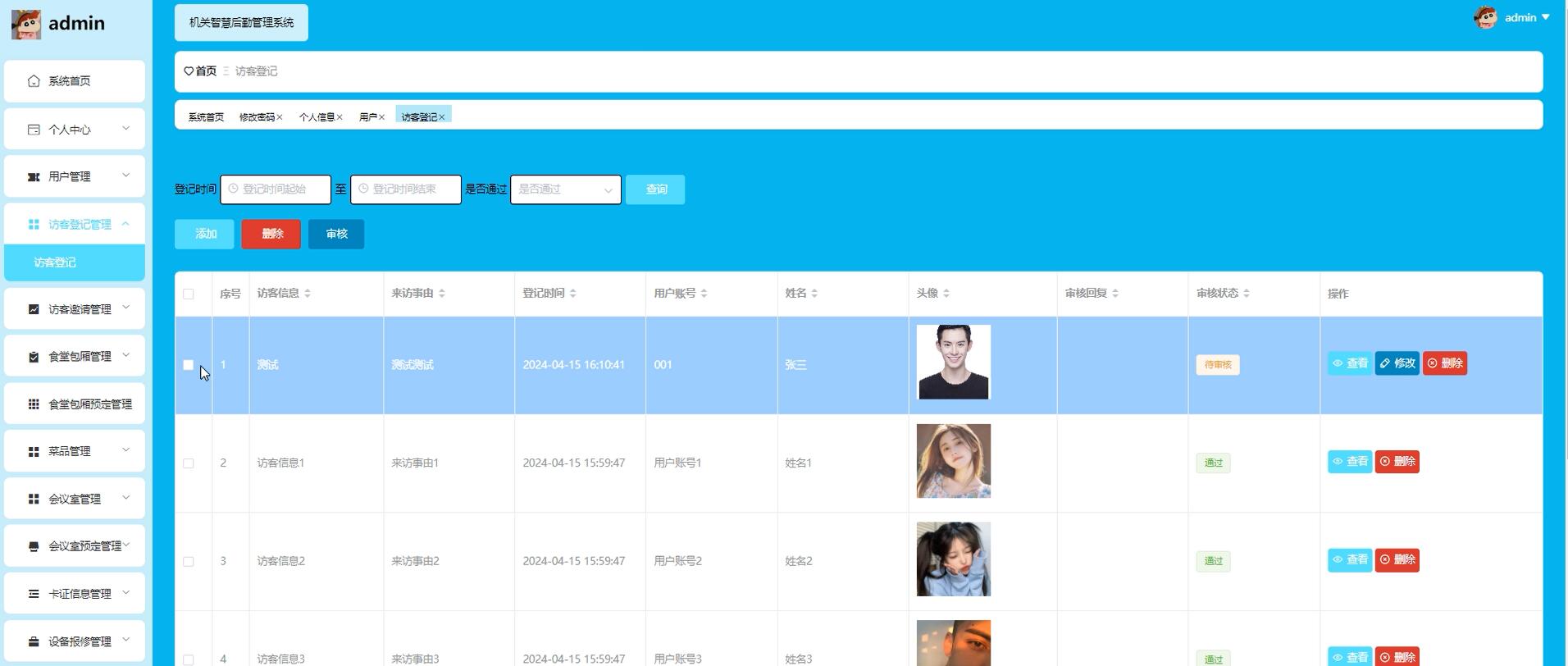Click the 访客登记管理 grid icon

pos(34,224)
